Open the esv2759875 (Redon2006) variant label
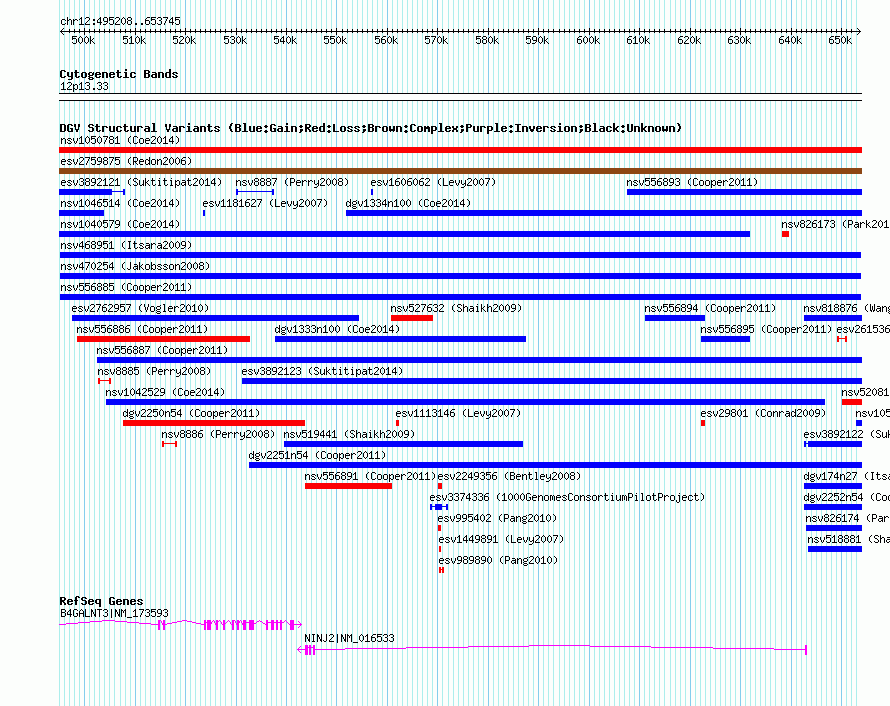This screenshot has height=706, width=890. coord(126,161)
